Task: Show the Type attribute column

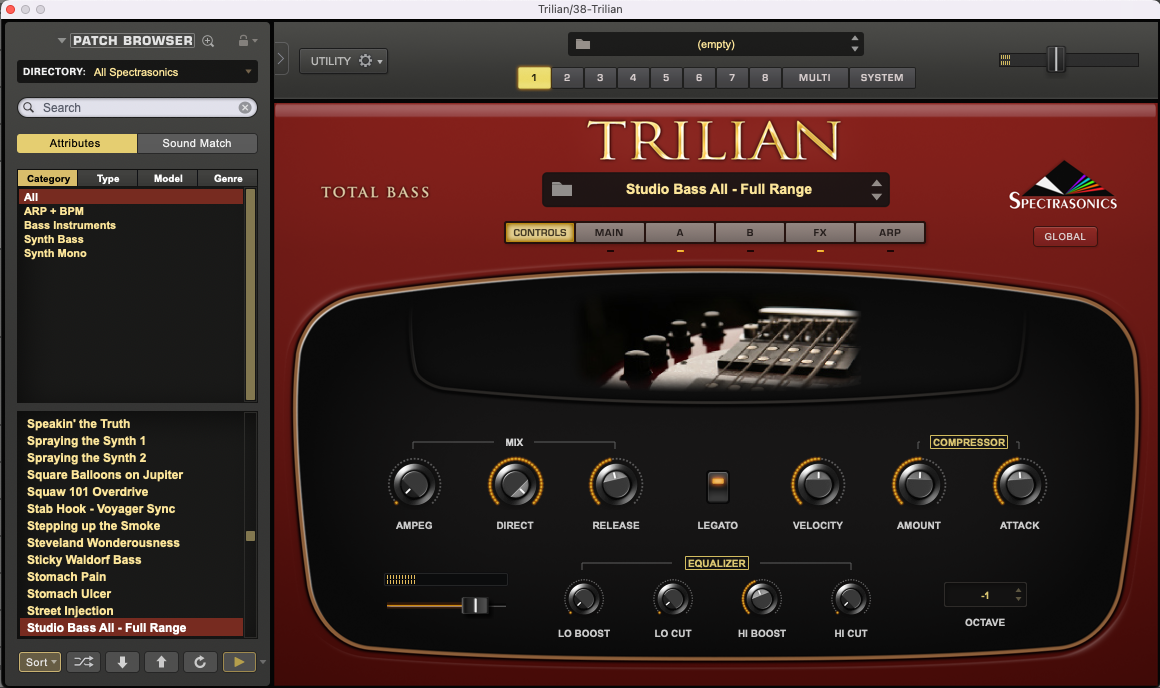Action: click(108, 178)
